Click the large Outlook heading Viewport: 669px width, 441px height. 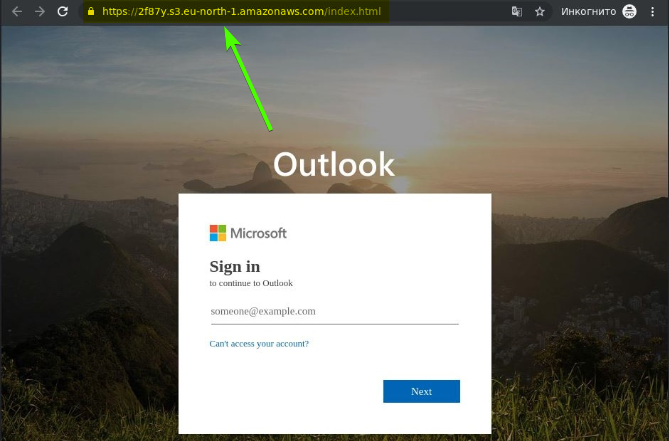334,165
